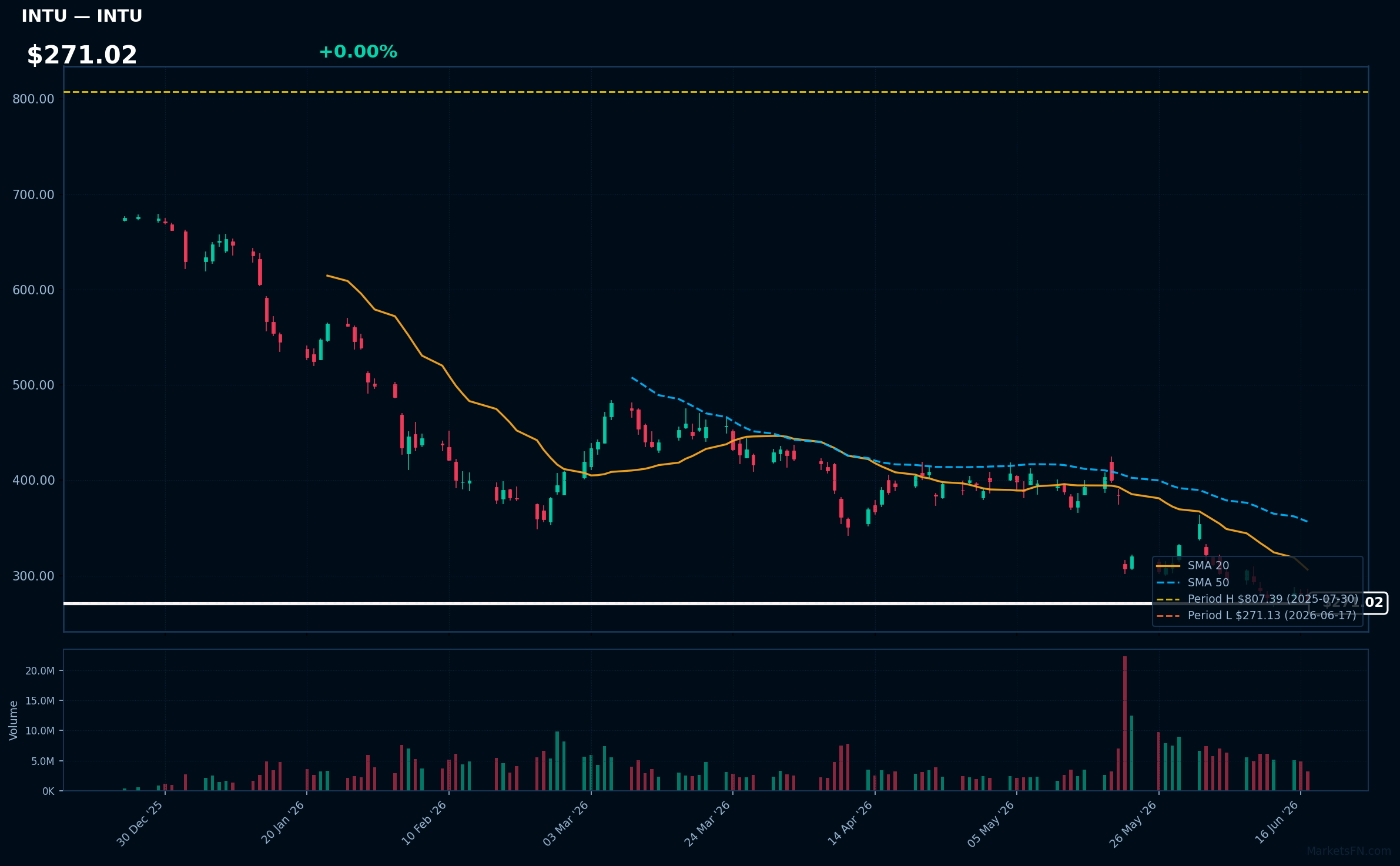Click the 500.00 price axis label
The image size is (1400, 866).
pyautogui.click(x=34, y=385)
